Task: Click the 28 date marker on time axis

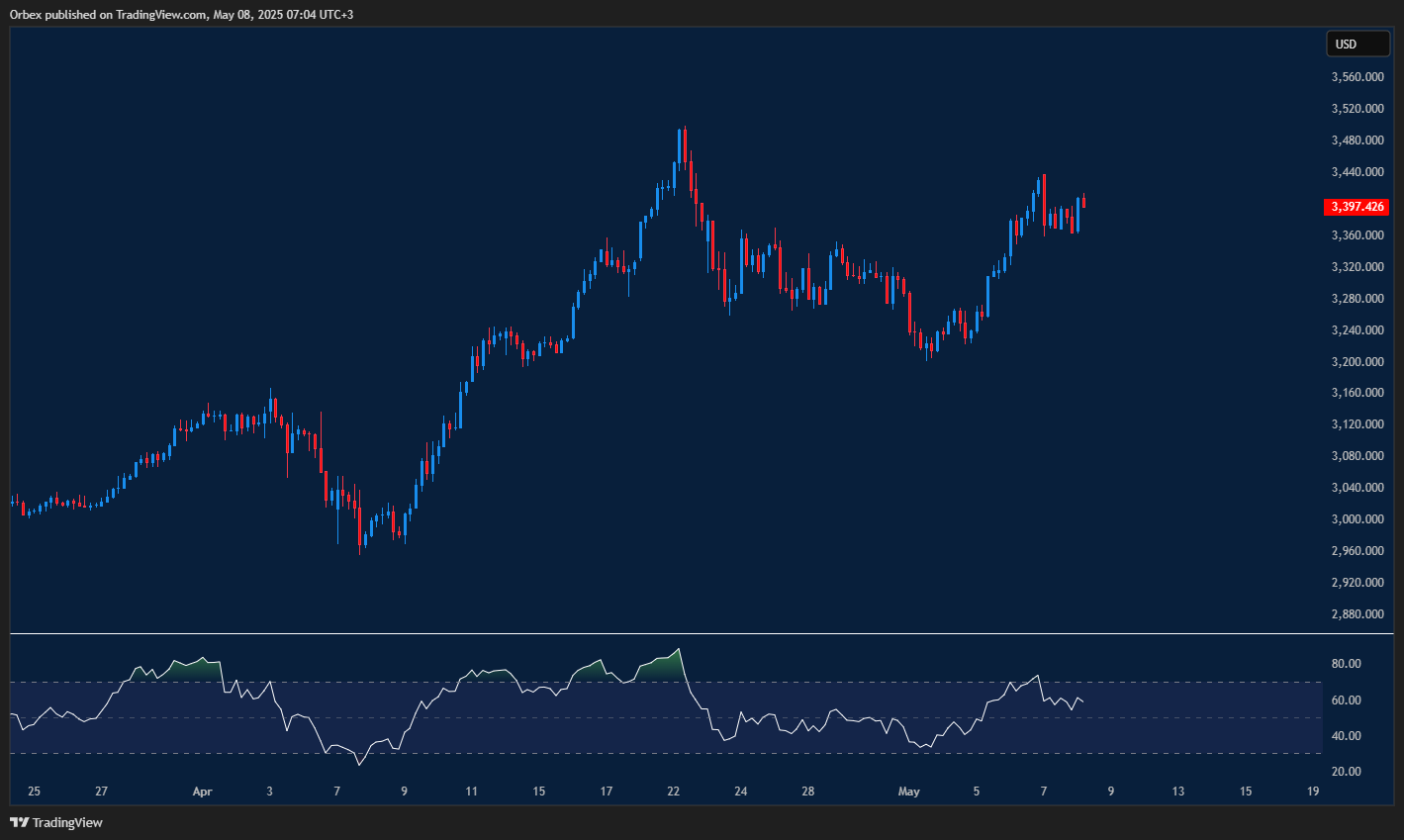Action: (x=808, y=792)
